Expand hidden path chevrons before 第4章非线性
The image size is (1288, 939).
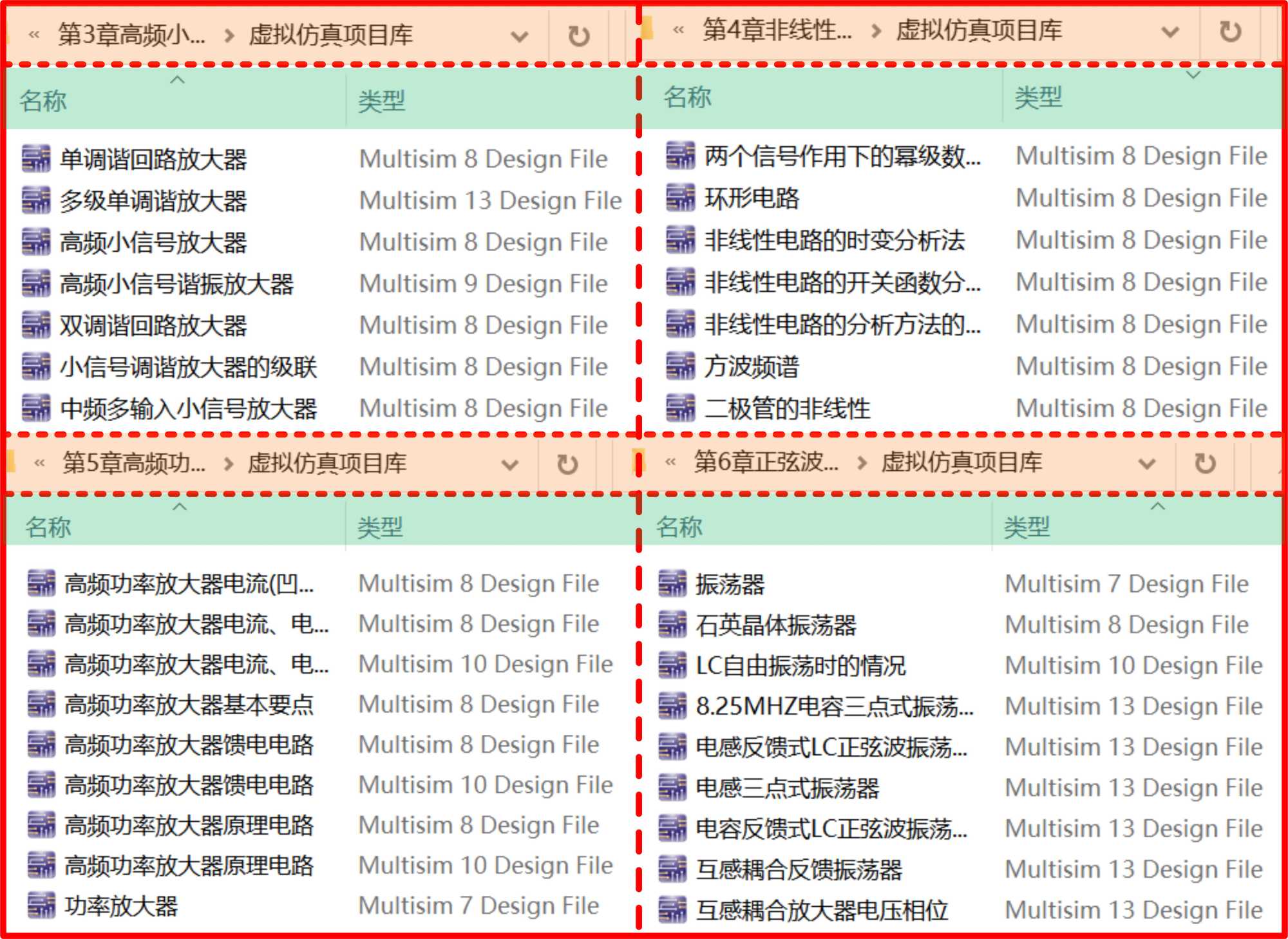click(677, 30)
